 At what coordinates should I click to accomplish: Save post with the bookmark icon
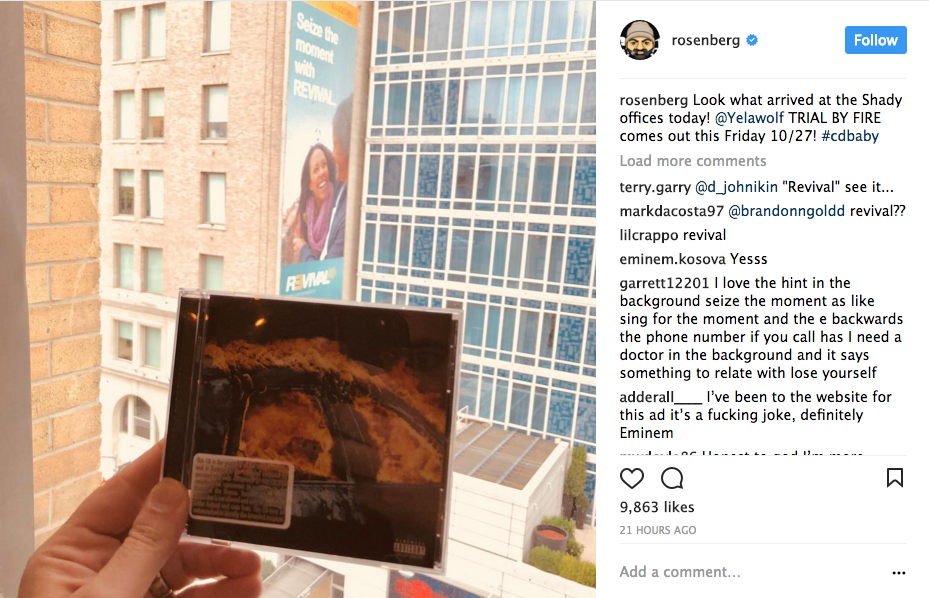[895, 478]
